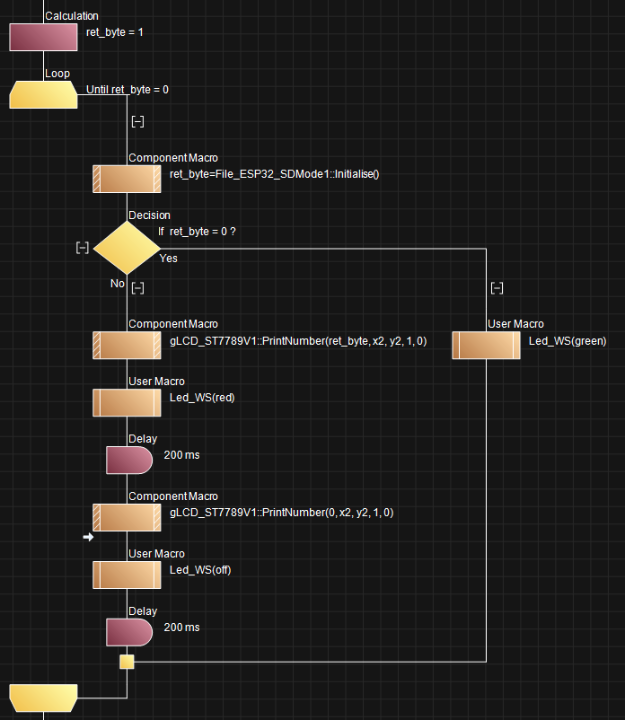Select the Loop end icon at bottom

tap(43, 697)
